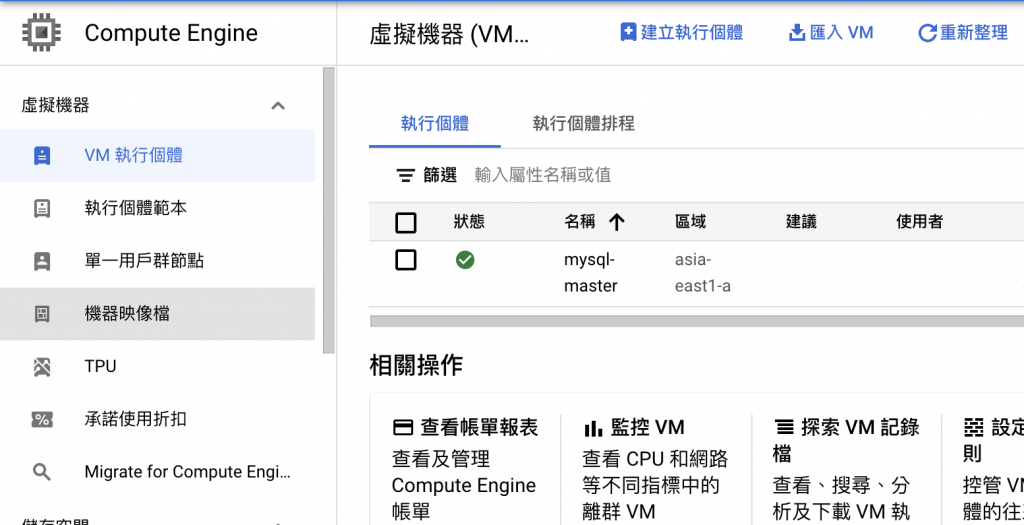This screenshot has height=525, width=1024.
Task: Click the 虛擬機器 (VM... page title
Action: point(449,34)
